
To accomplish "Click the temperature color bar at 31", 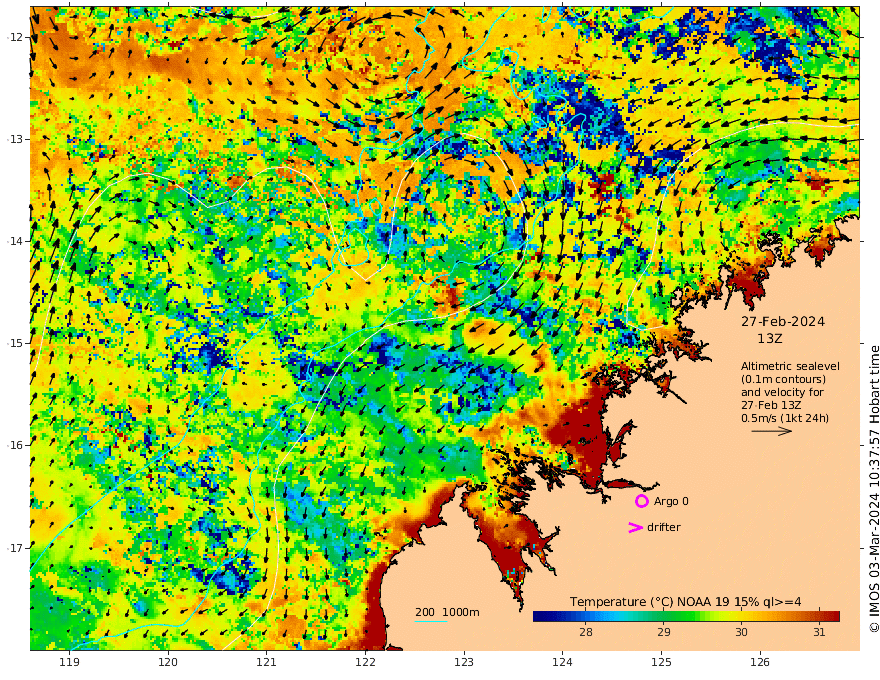I will click(x=819, y=616).
